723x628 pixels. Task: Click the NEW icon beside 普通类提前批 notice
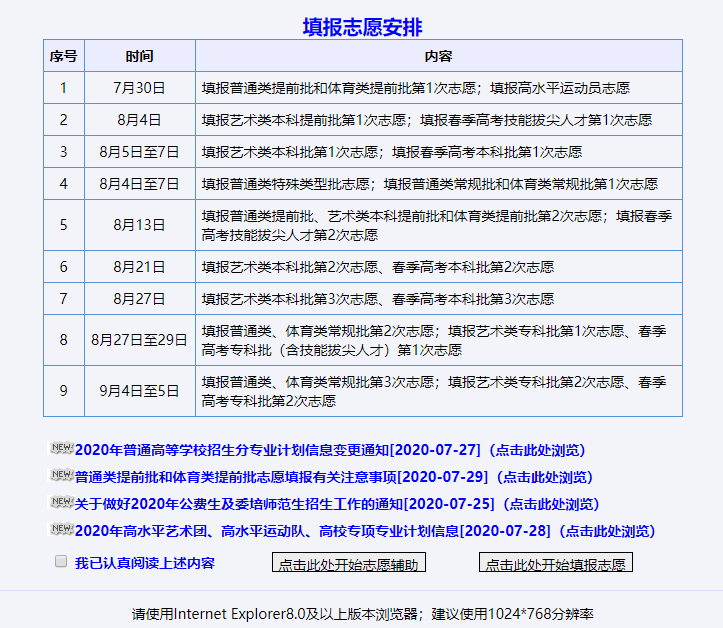(x=61, y=476)
